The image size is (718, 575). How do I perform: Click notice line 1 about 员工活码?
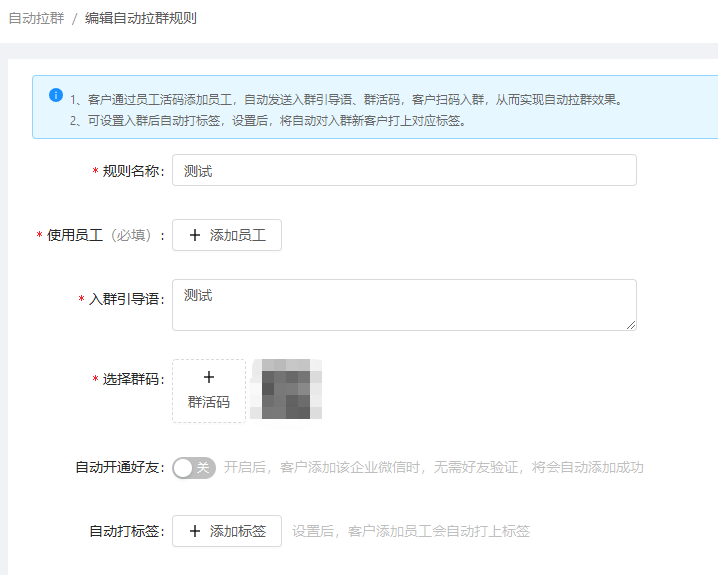pos(347,99)
